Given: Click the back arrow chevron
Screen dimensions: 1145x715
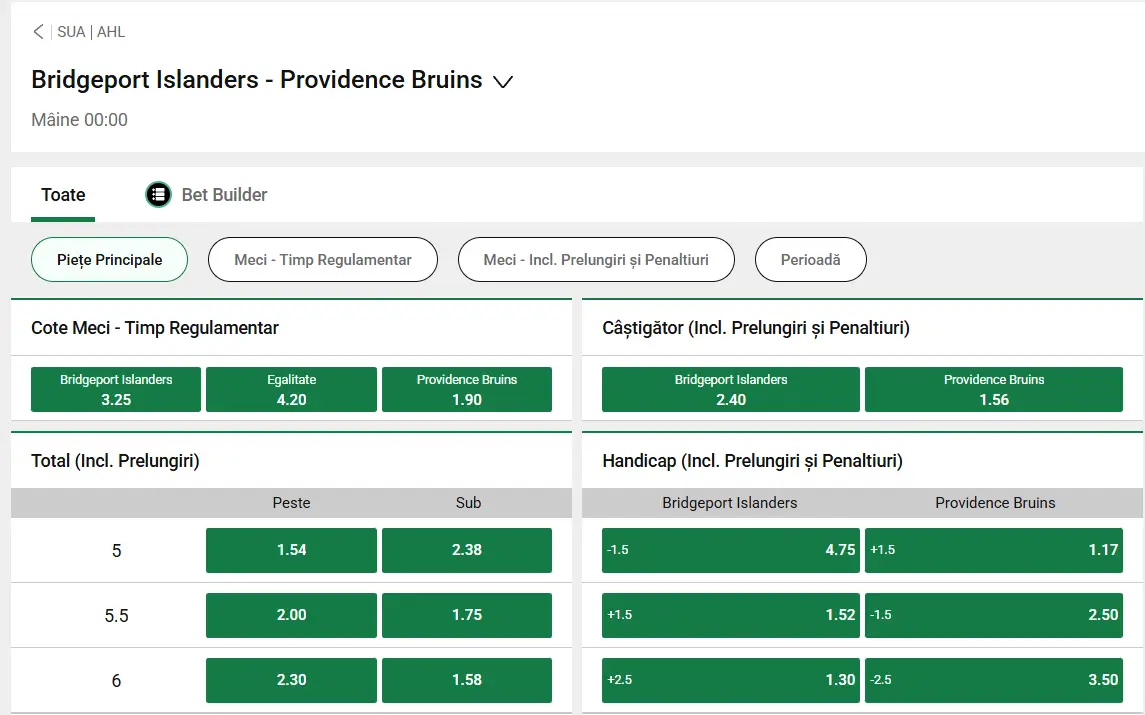Looking at the screenshot, I should pos(37,31).
